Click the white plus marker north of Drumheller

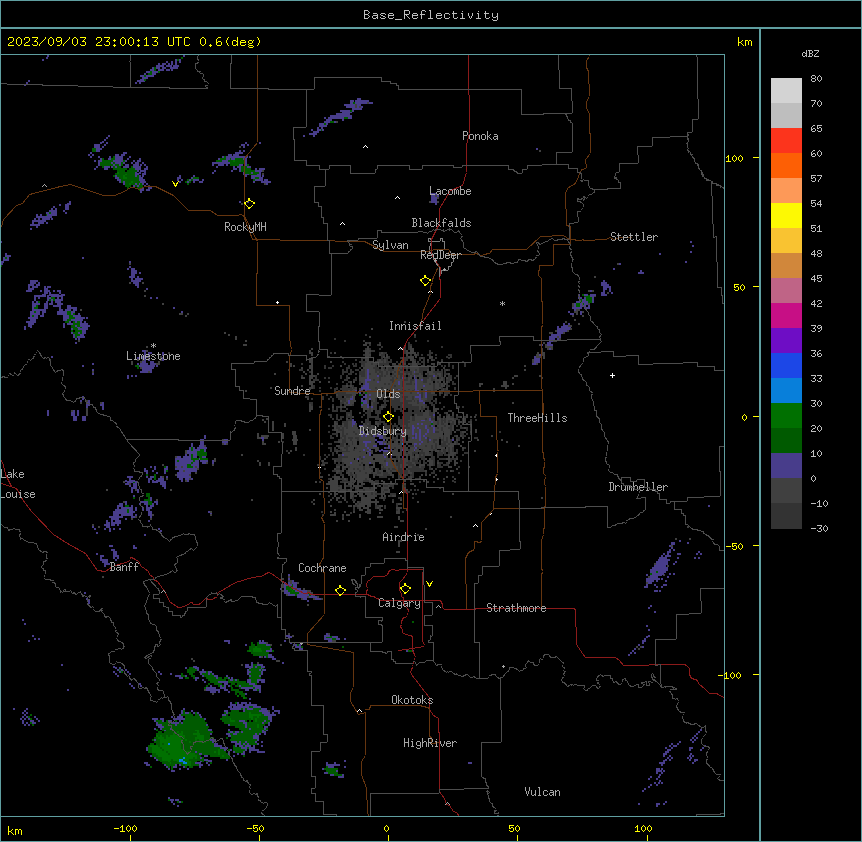(612, 375)
